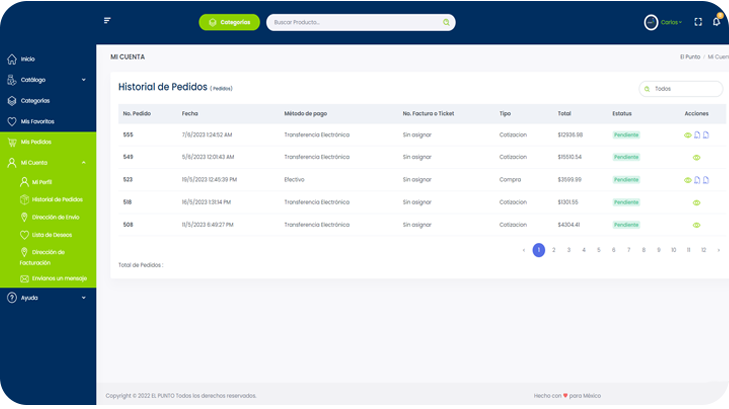
Task: Click the Mis Favoritos heart icon
Action: click(x=12, y=121)
